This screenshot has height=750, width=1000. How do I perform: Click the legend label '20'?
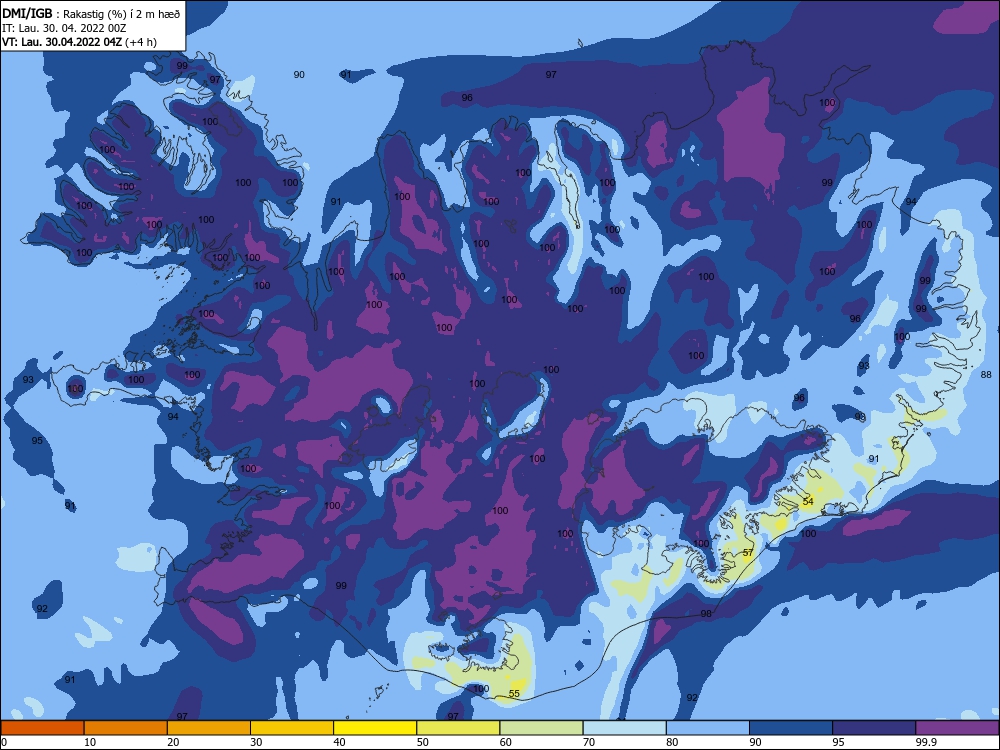(x=173, y=742)
